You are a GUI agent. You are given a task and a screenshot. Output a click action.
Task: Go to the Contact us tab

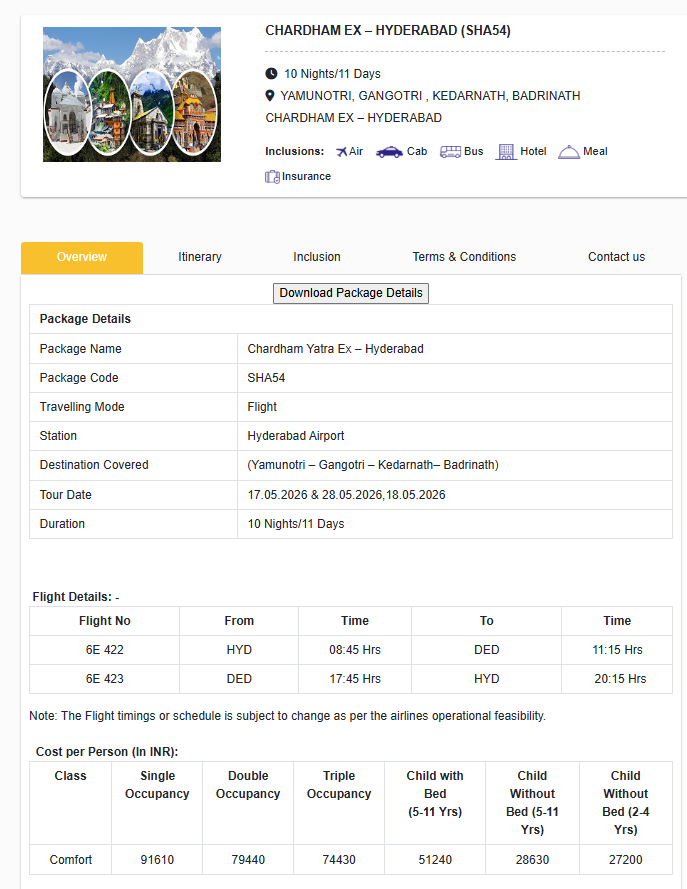(x=616, y=257)
